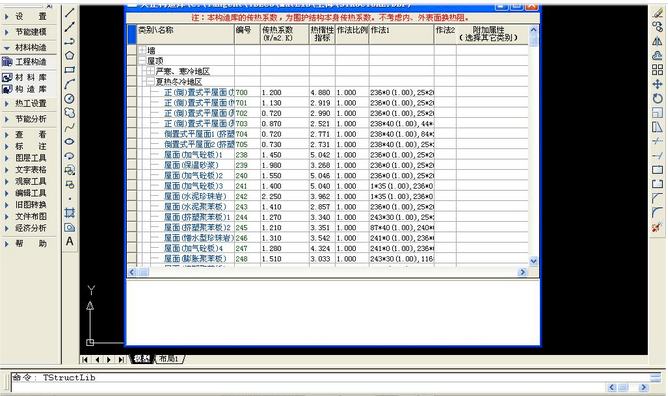The image size is (668, 396).
Task: Select the Erase tool in Modify toolbar
Action: pos(657,13)
